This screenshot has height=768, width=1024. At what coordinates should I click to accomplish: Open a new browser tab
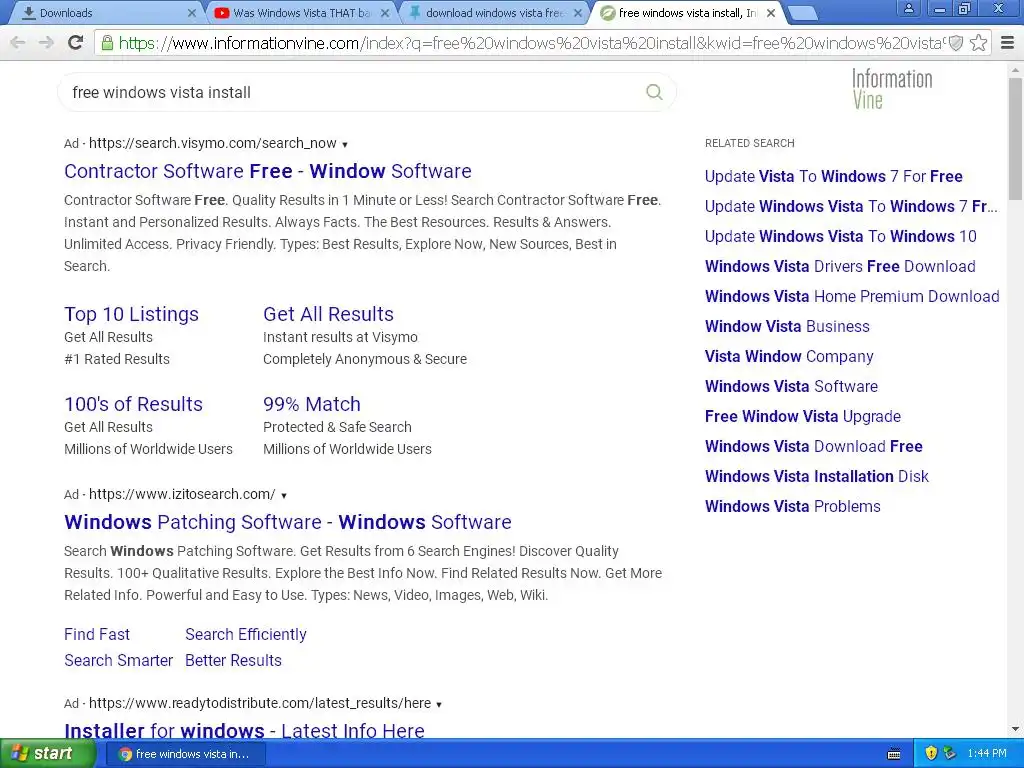(802, 13)
